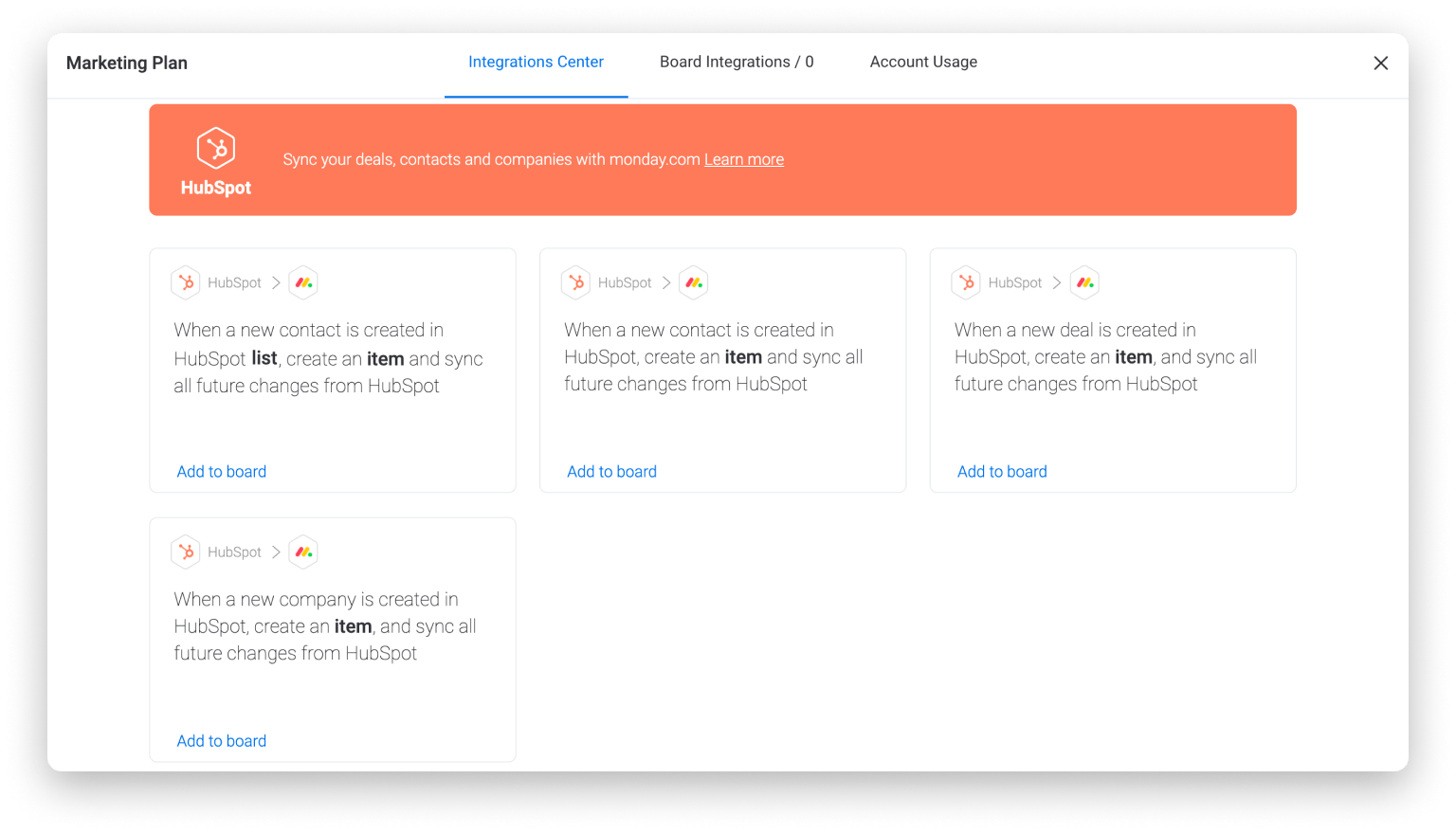Open the Account Usage tab
1456x833 pixels.
923,62
